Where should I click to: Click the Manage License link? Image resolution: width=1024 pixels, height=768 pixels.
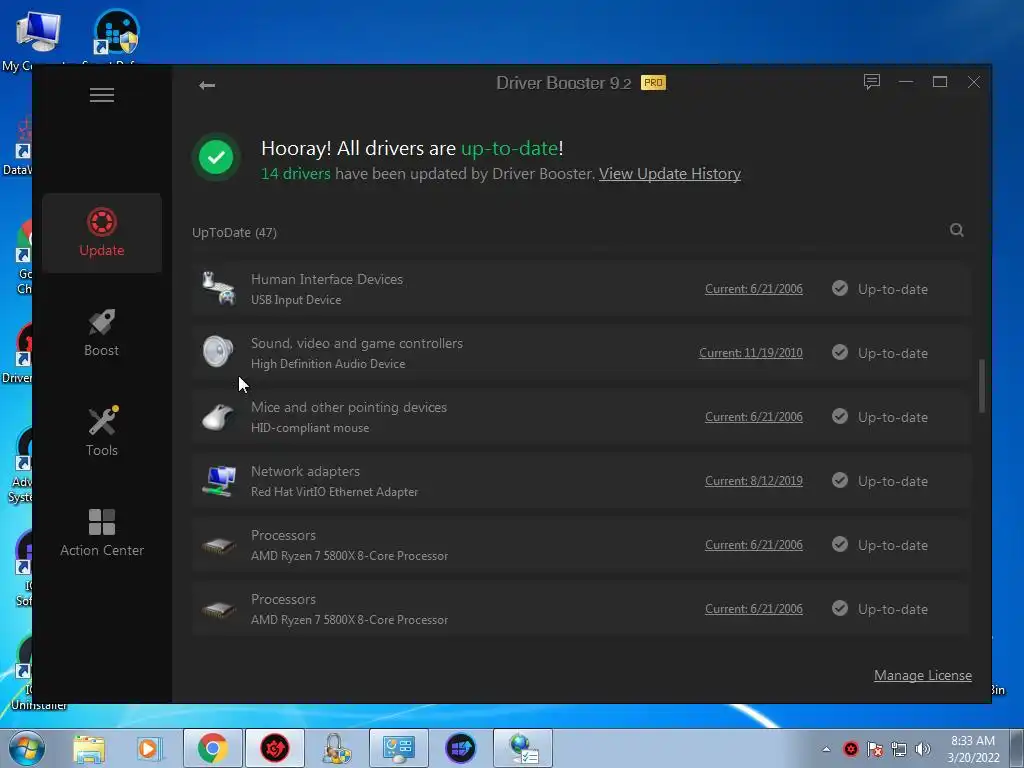tap(922, 675)
